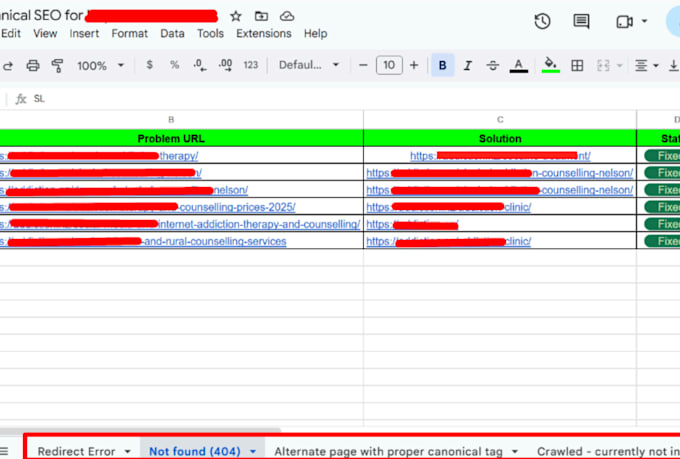The width and height of the screenshot is (680, 459).
Task: Increase decimal places
Action: pyautogui.click(x=225, y=65)
